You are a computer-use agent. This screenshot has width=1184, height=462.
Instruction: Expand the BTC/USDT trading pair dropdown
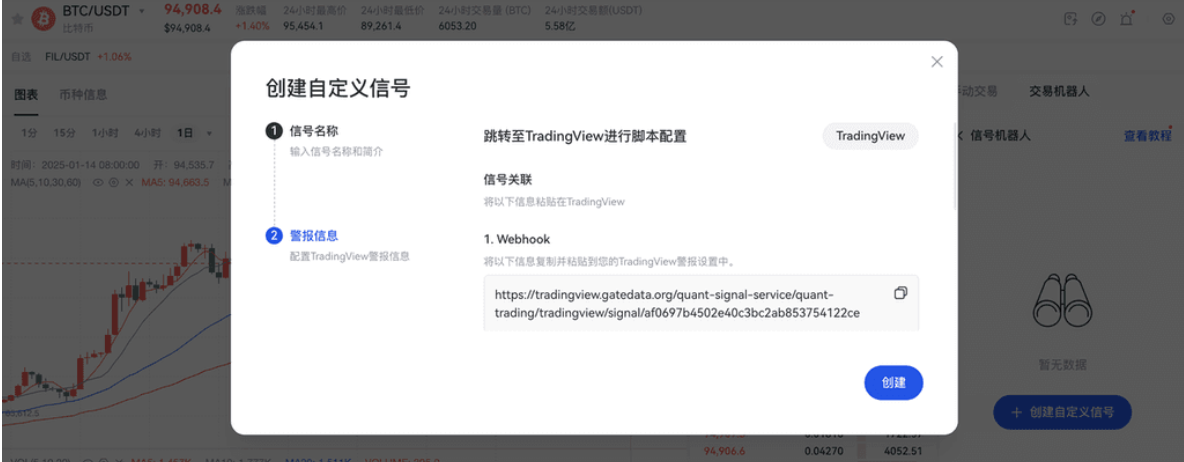[x=142, y=11]
